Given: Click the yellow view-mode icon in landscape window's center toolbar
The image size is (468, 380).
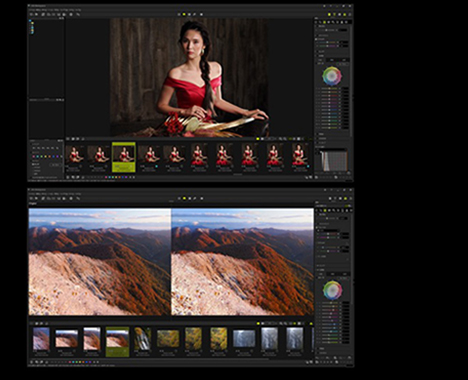Looking at the screenshot, I should tap(184, 198).
